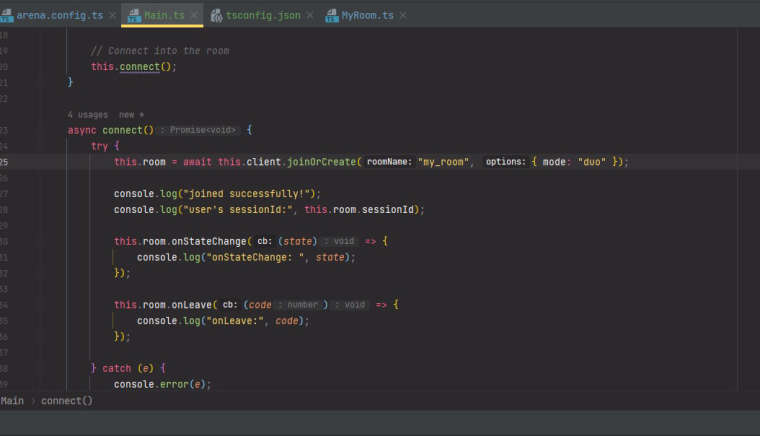Click the Main.ts TypeScript file icon

click(x=134, y=16)
